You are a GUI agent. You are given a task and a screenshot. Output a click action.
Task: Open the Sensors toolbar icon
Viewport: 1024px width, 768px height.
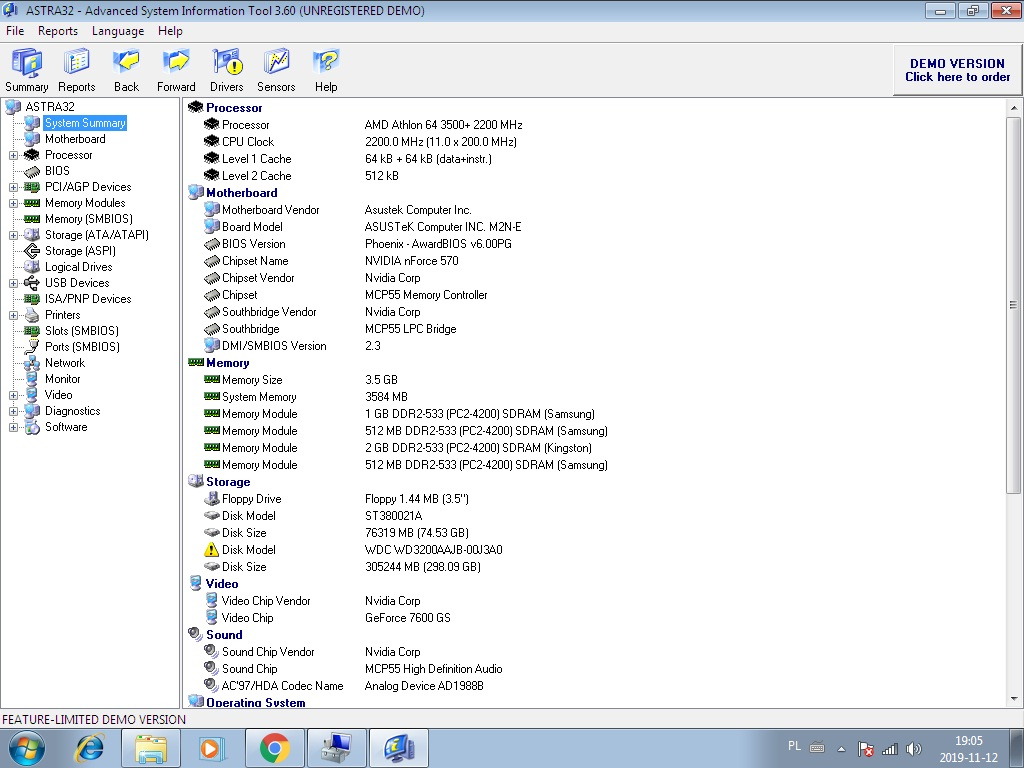pos(276,69)
